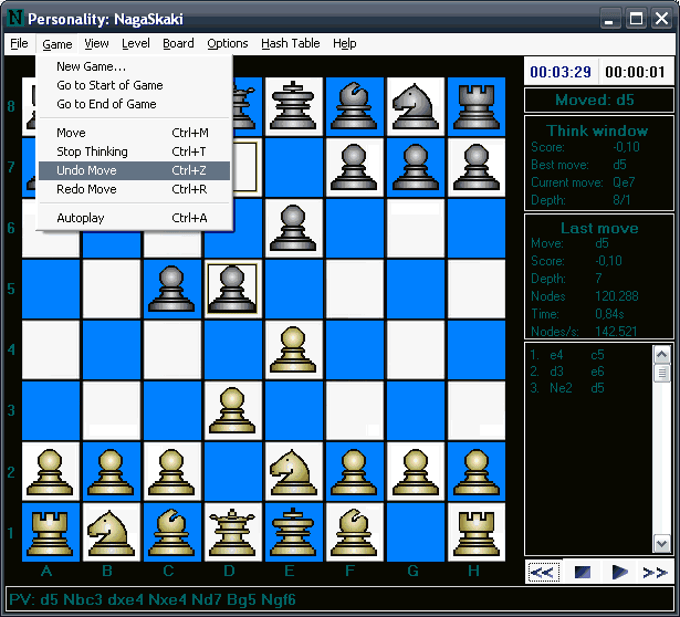Choose Undo Move from the menu

(x=134, y=170)
